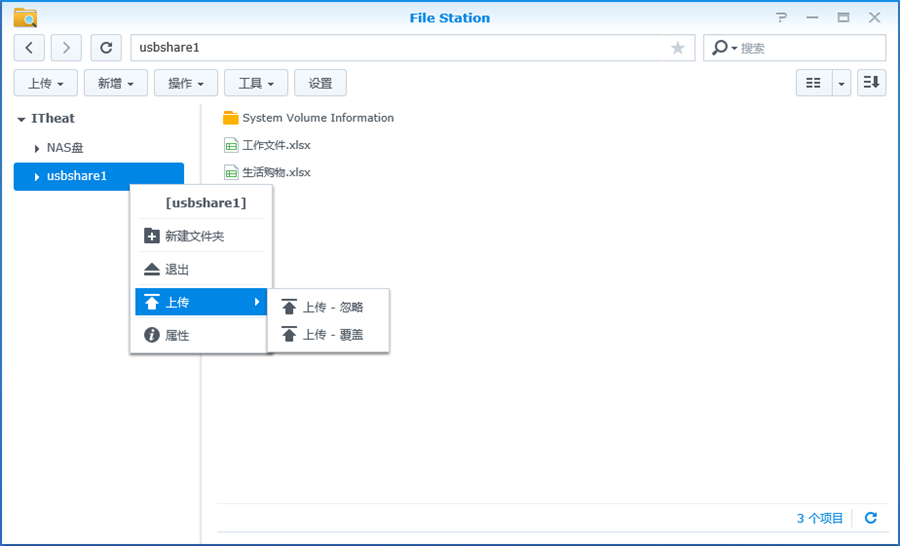Refresh the folder with the toolbar reload button
900x546 pixels.
[x=106, y=48]
